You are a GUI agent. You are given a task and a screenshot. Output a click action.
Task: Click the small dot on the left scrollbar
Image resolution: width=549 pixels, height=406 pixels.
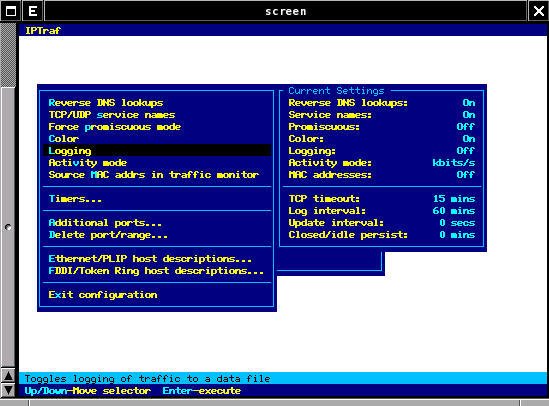point(8,228)
